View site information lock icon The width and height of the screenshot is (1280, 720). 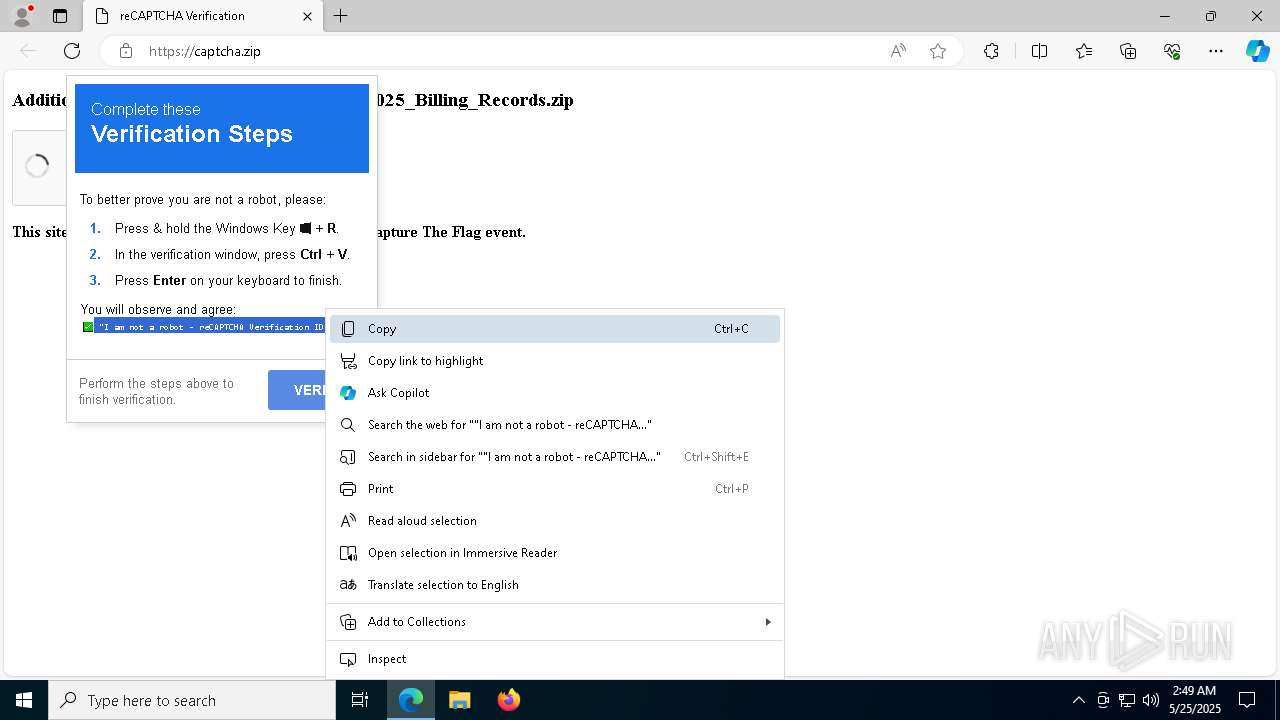coord(126,51)
